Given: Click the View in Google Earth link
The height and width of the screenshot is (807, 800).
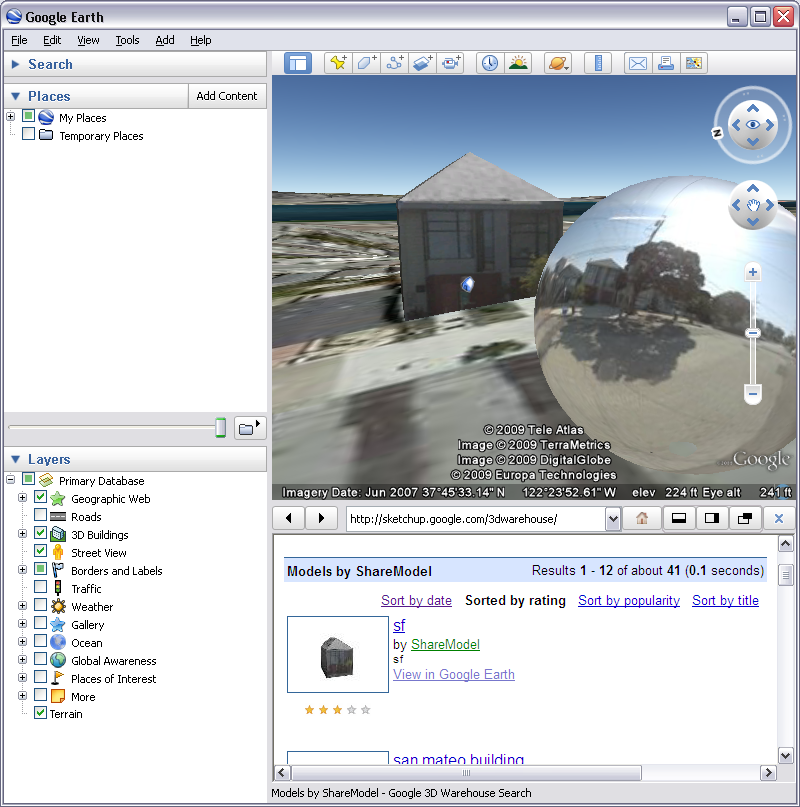Looking at the screenshot, I should pos(454,674).
